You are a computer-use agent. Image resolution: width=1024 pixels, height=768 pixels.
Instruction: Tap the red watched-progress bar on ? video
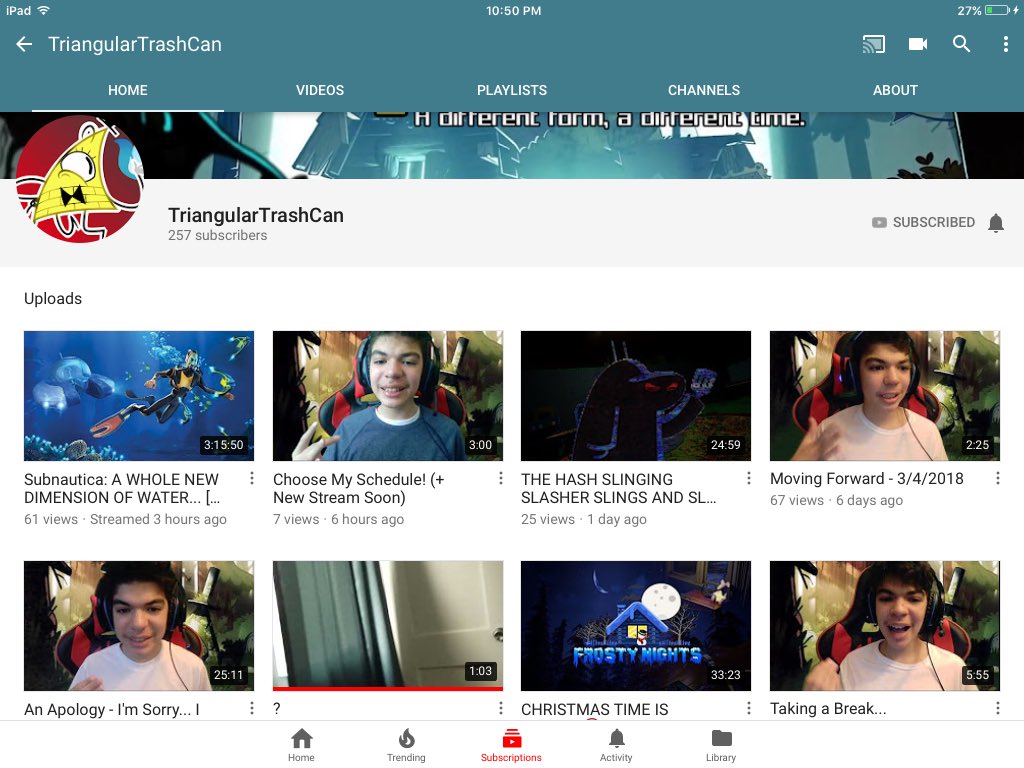click(x=388, y=688)
